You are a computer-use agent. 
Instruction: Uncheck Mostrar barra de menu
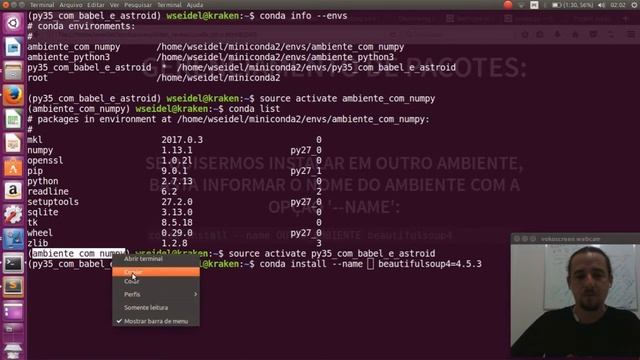pyautogui.click(x=156, y=321)
